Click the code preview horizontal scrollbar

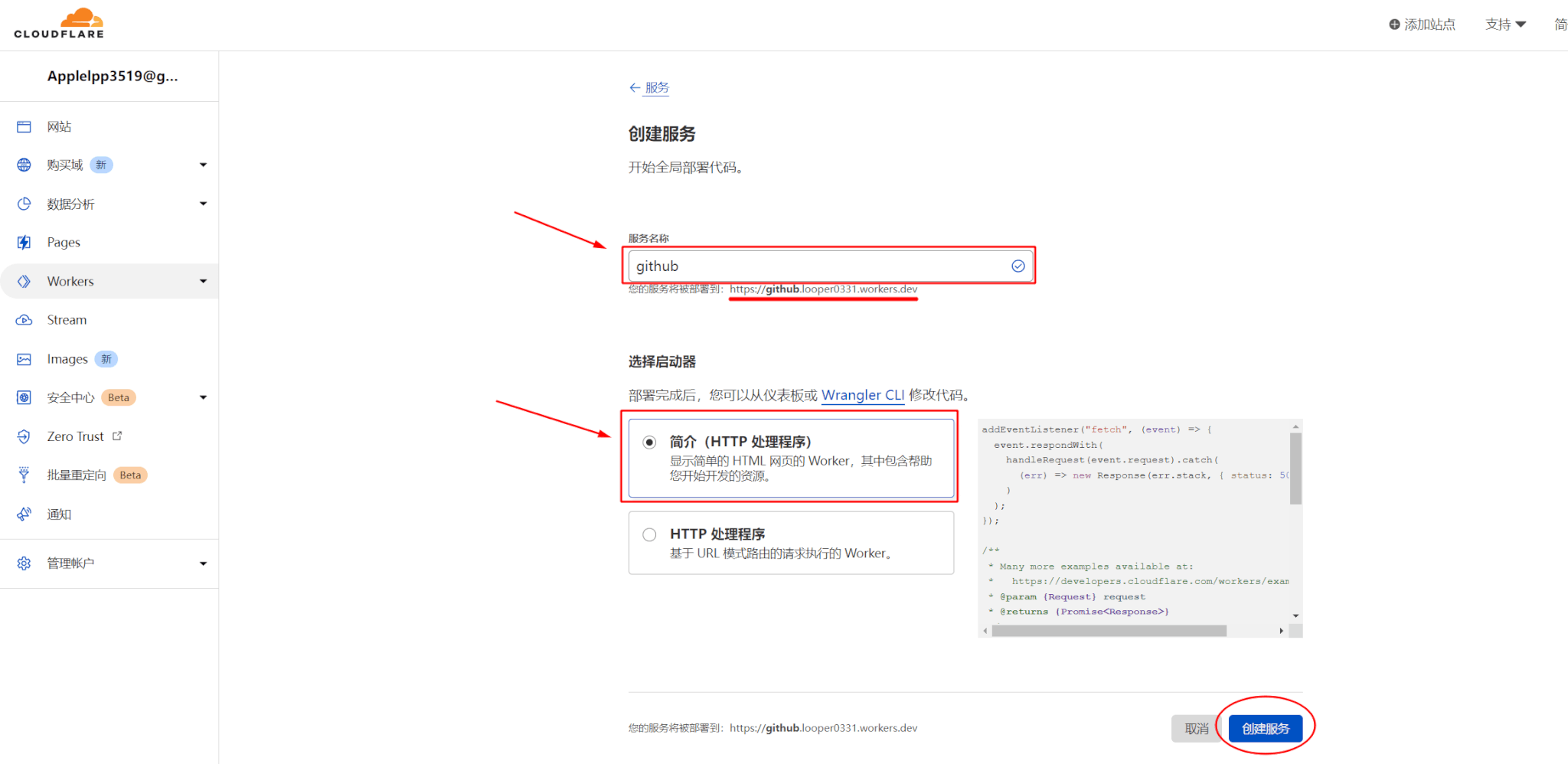click(1109, 631)
